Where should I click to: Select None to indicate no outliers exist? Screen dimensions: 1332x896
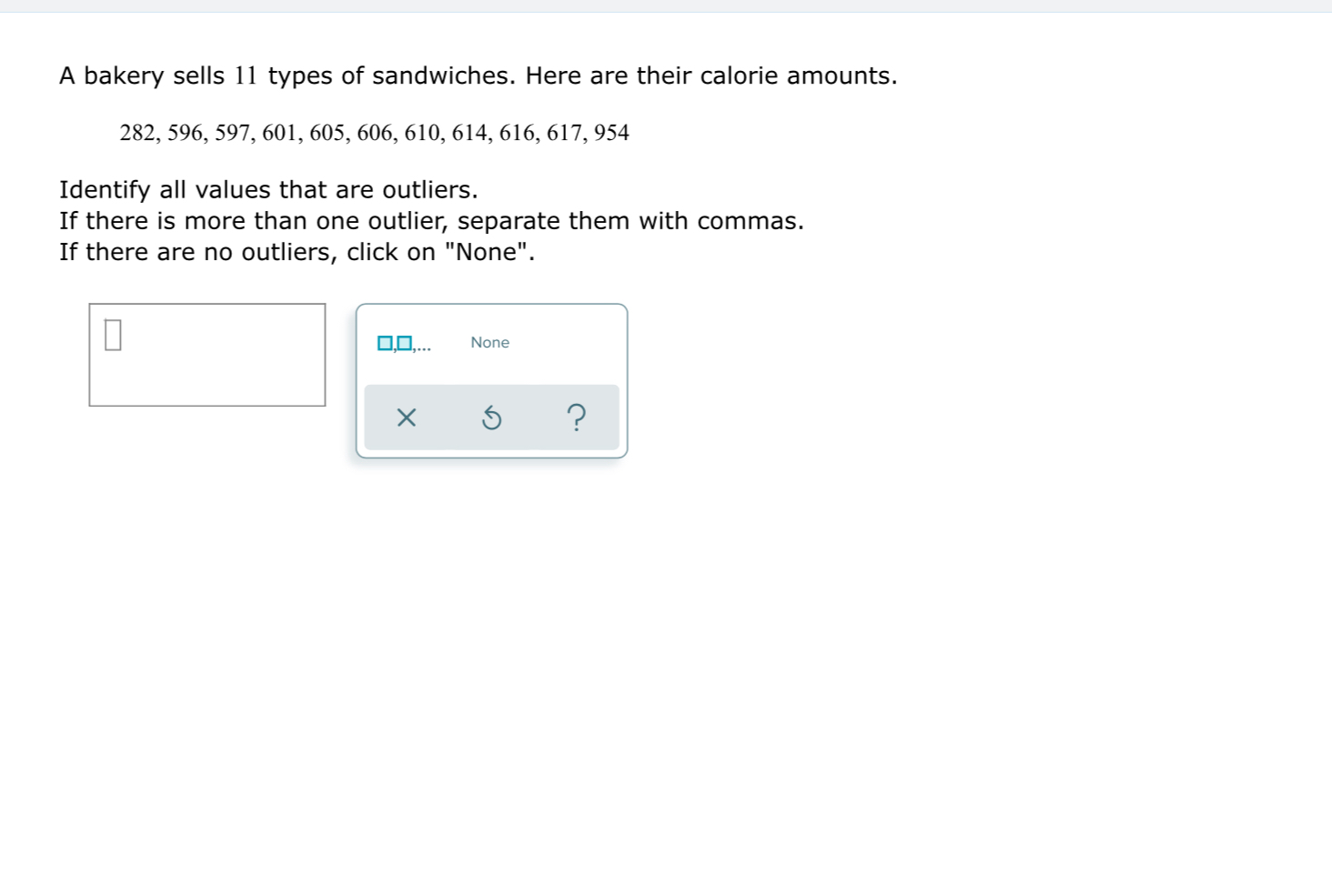489,343
